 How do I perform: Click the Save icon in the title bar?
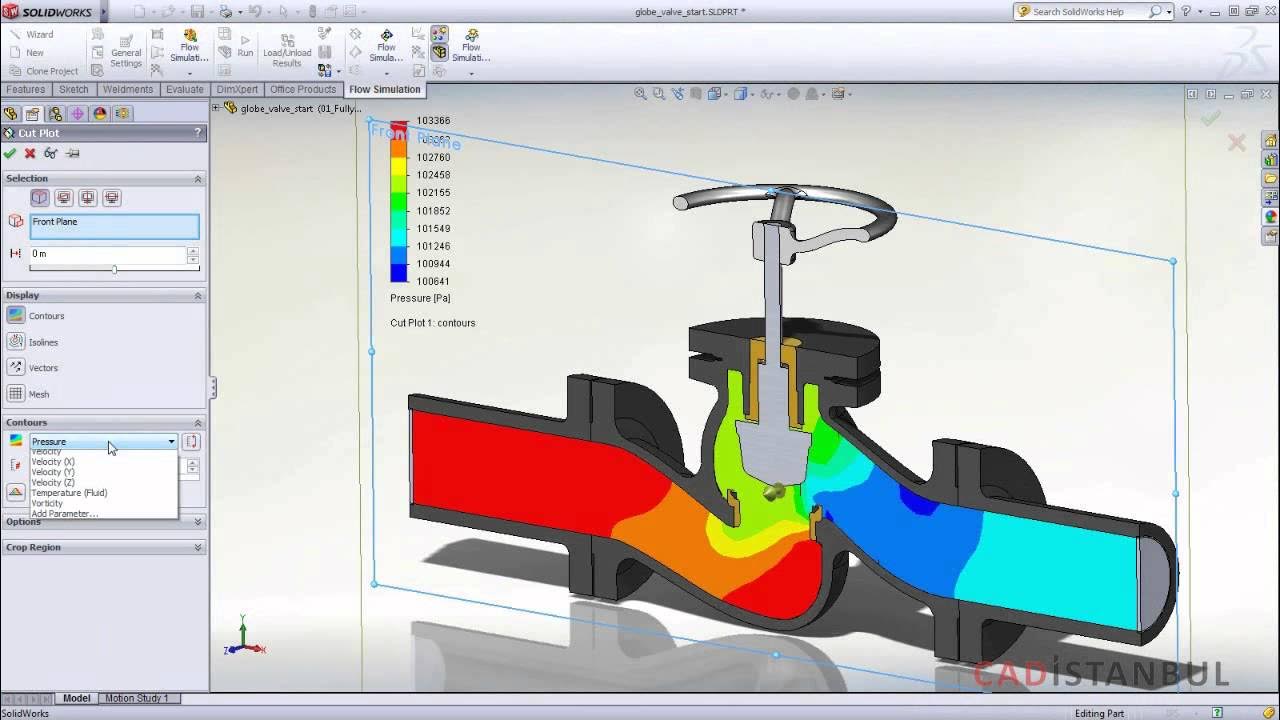[x=198, y=12]
